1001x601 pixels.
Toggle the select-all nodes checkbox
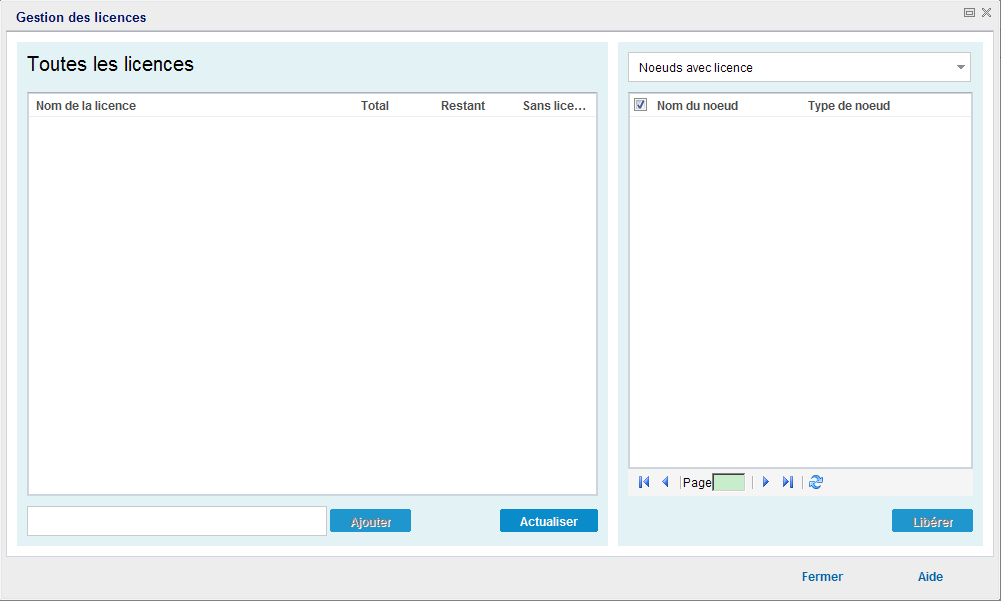tap(640, 104)
